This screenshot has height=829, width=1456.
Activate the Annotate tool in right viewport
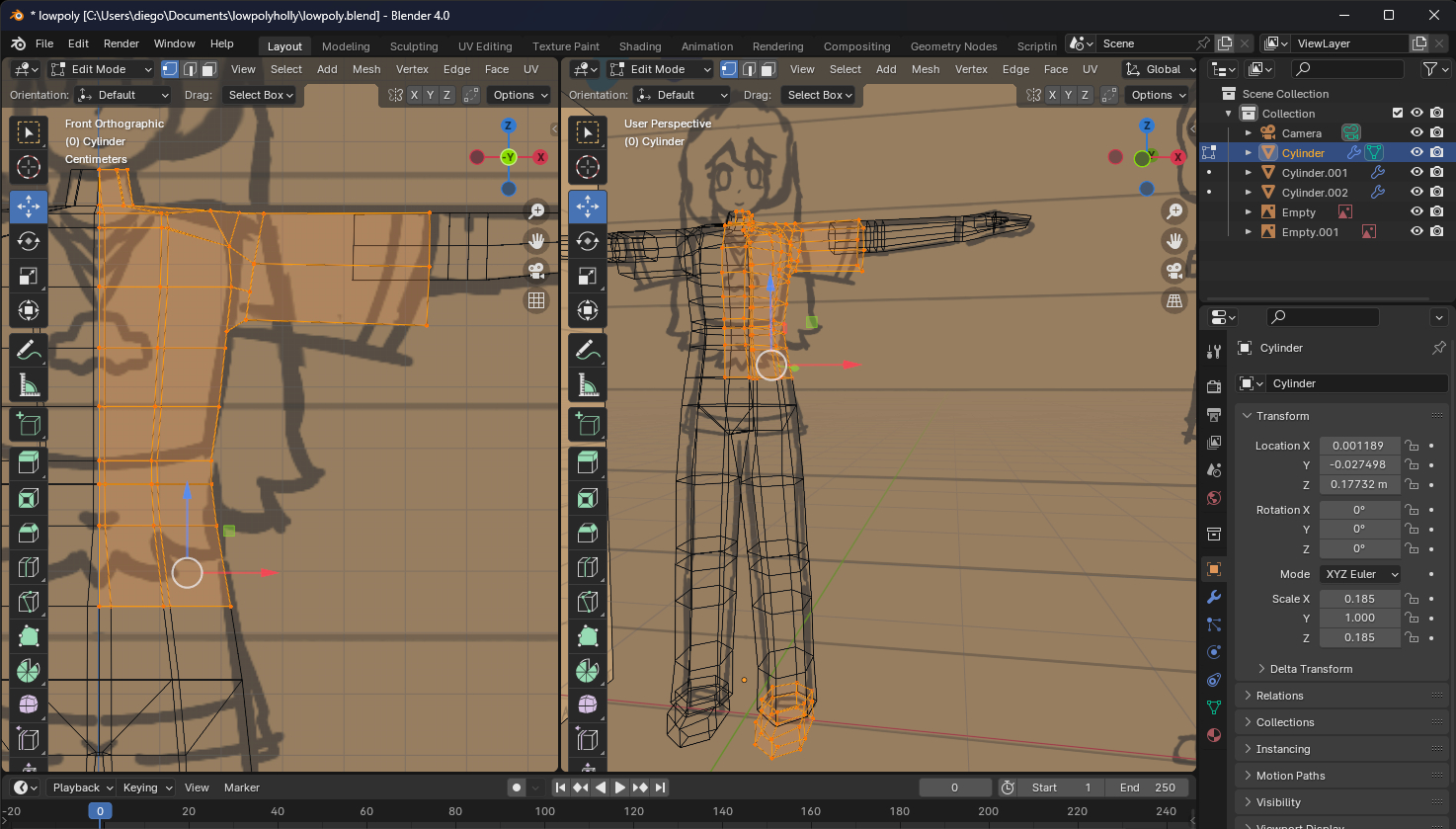pos(588,350)
